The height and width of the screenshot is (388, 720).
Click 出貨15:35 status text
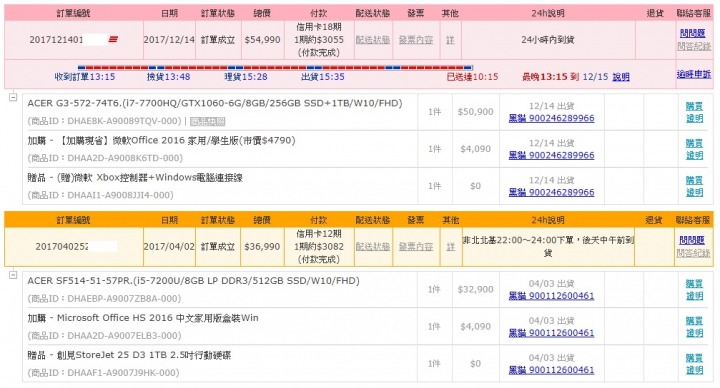(x=323, y=77)
